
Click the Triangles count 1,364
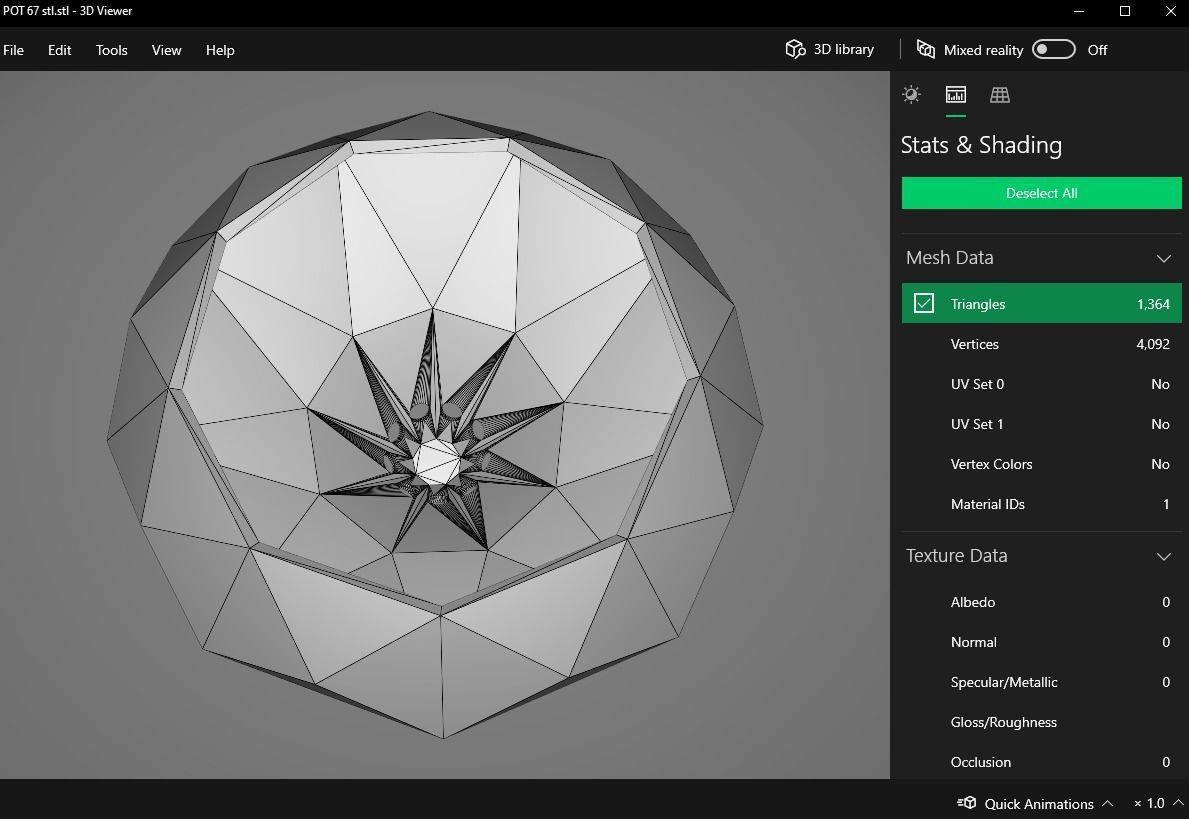[x=1153, y=304]
